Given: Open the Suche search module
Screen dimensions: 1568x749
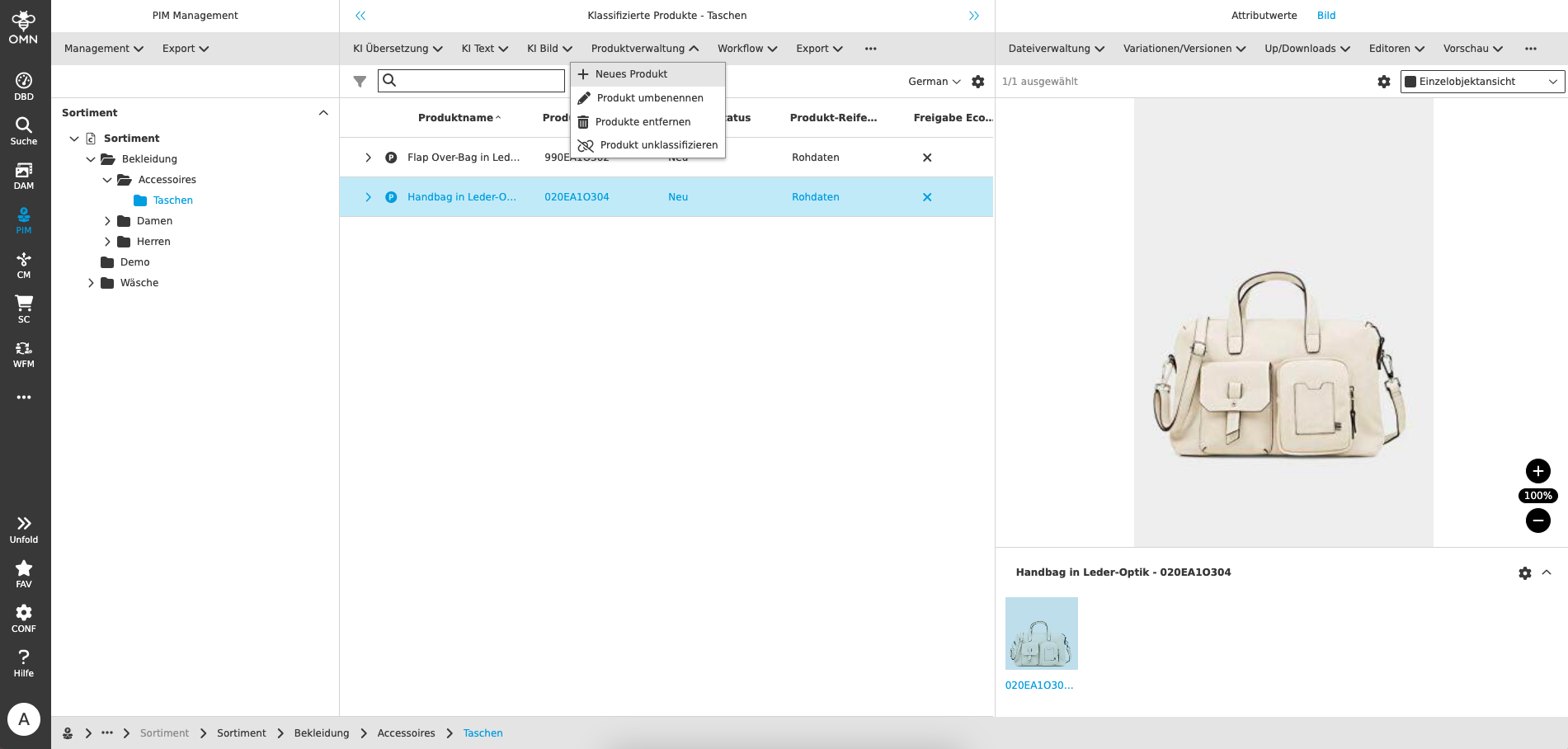Looking at the screenshot, I should click(24, 130).
